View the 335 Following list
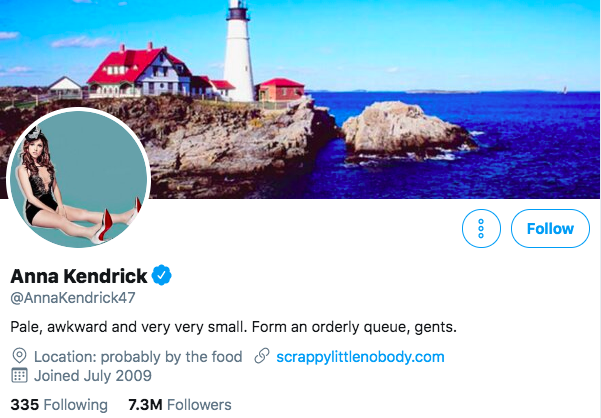Viewport: 601px width, 418px height. tap(58, 405)
